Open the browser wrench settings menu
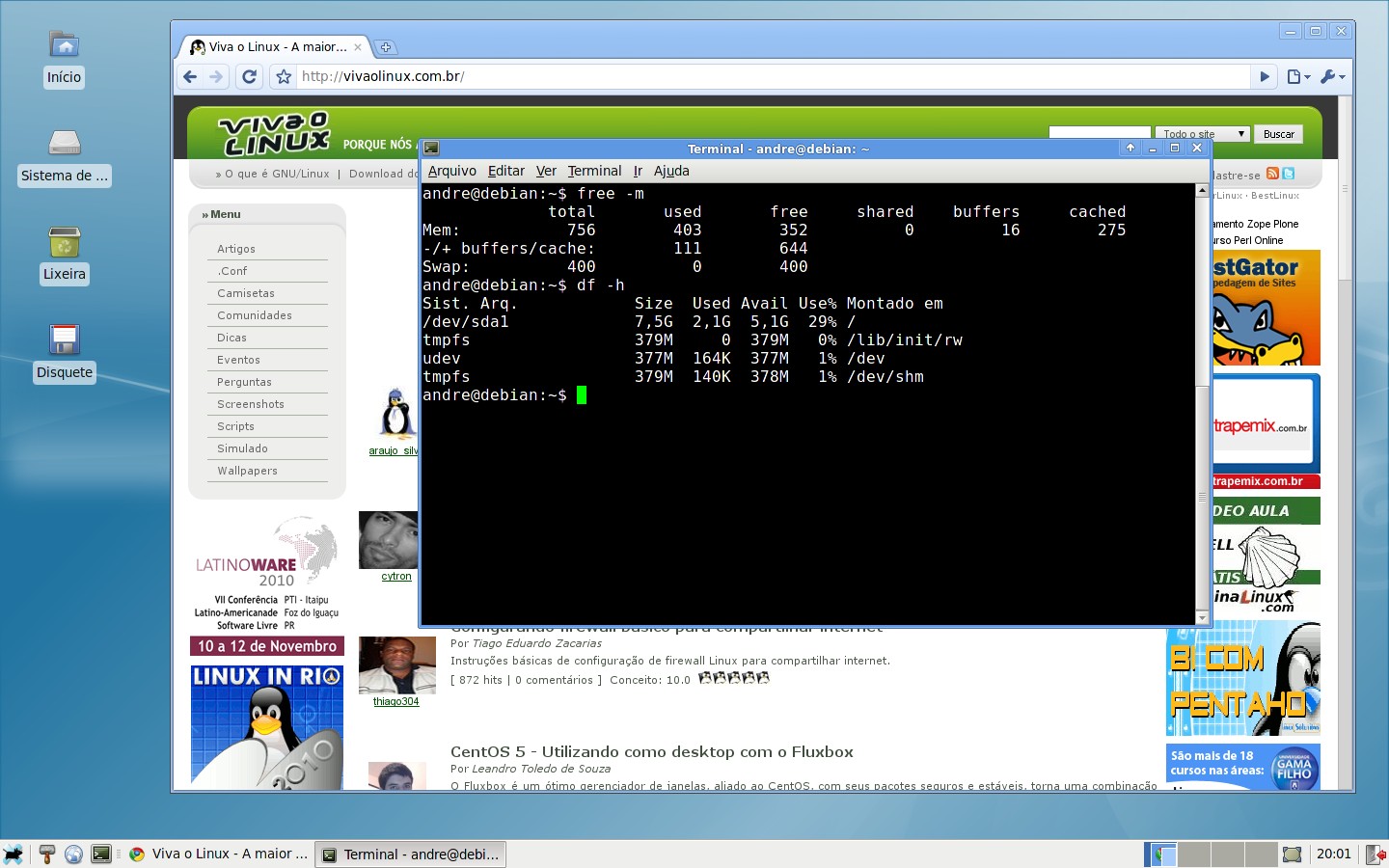Viewport: 1389px width, 868px height. pyautogui.click(x=1332, y=76)
